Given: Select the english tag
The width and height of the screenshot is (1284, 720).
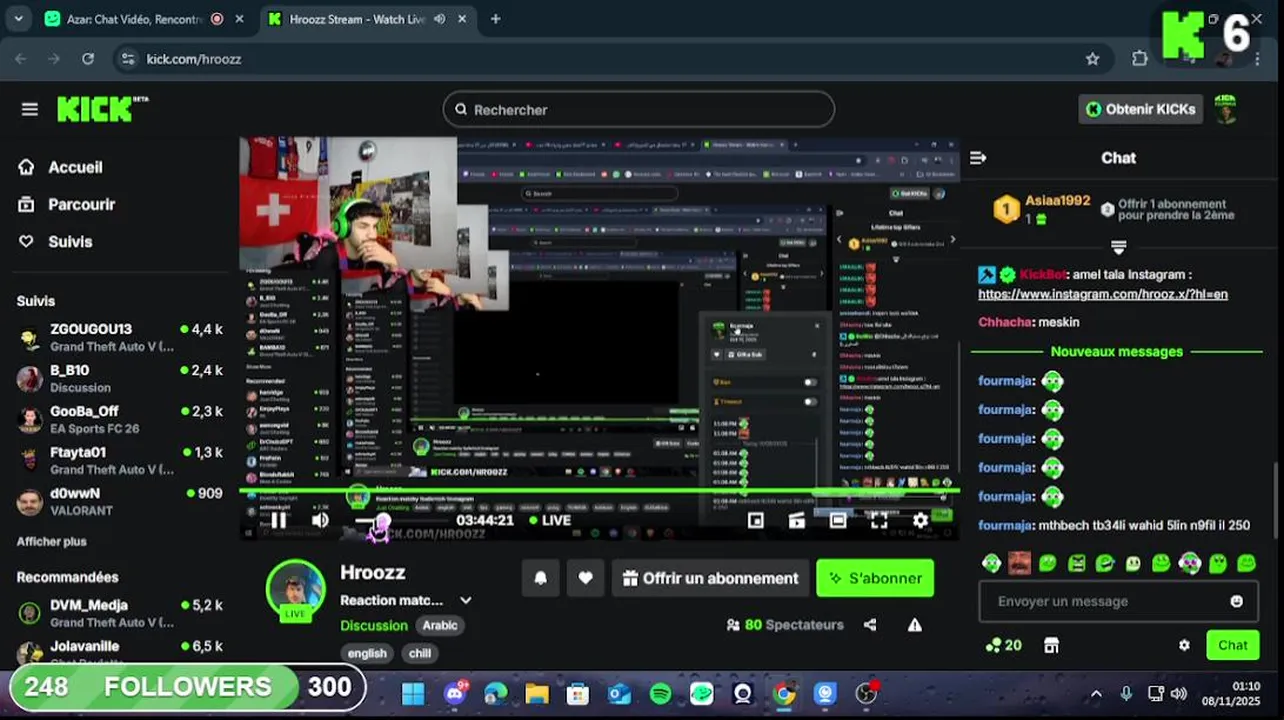Looking at the screenshot, I should pos(367,653).
